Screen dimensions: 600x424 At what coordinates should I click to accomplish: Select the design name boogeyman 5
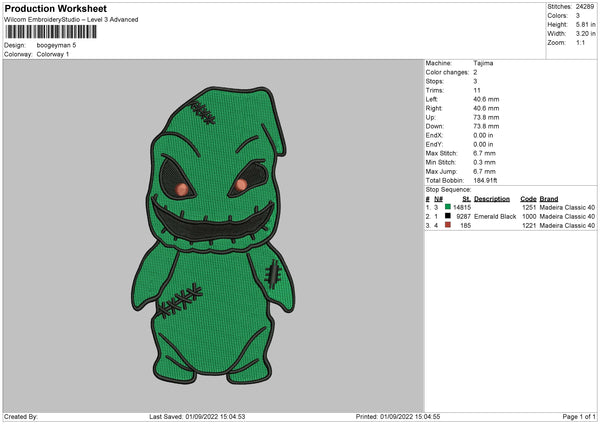[56, 45]
